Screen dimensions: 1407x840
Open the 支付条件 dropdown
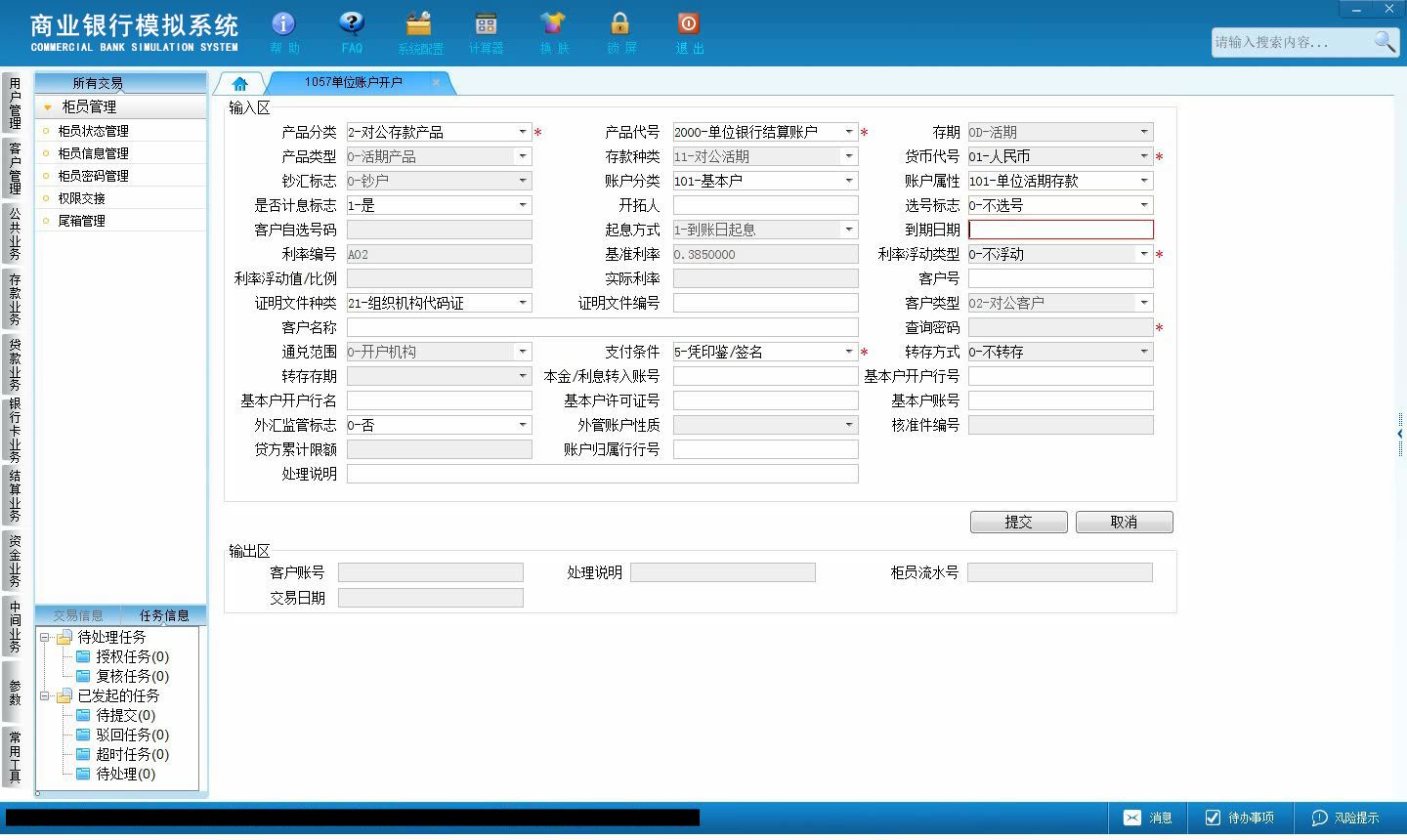pos(849,352)
